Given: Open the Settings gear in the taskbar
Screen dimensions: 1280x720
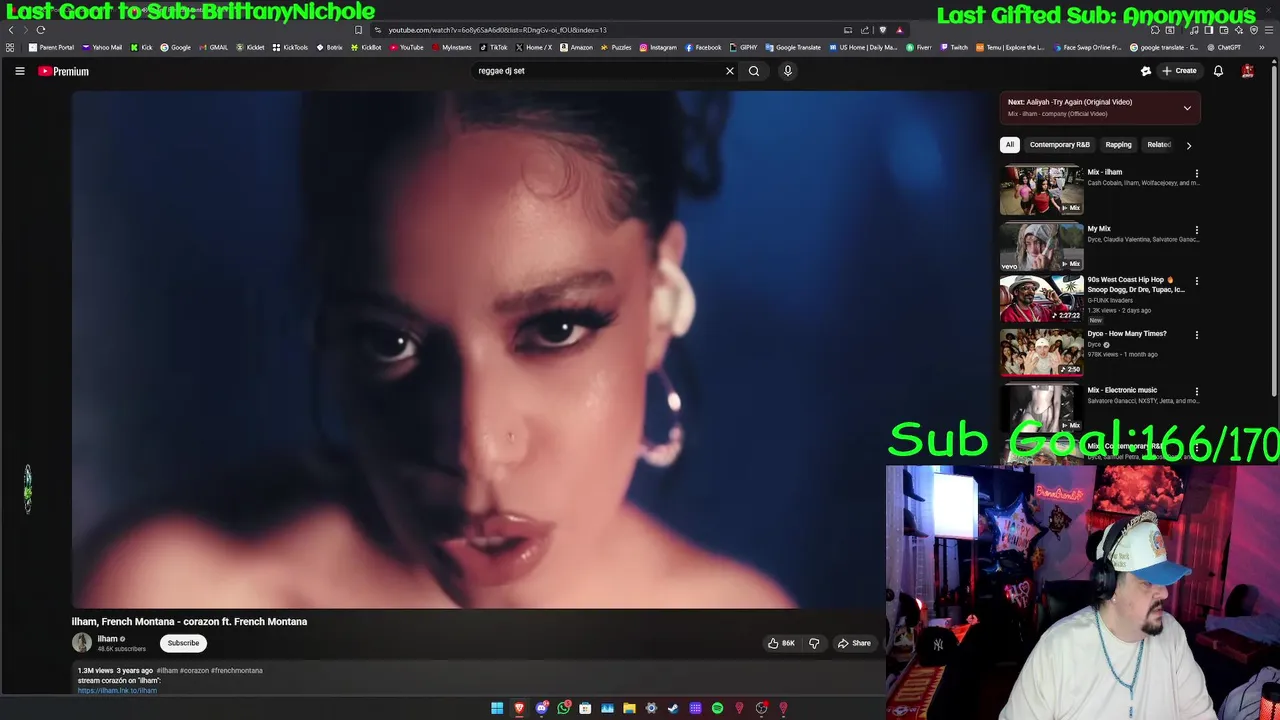Looking at the screenshot, I should coord(651,708).
